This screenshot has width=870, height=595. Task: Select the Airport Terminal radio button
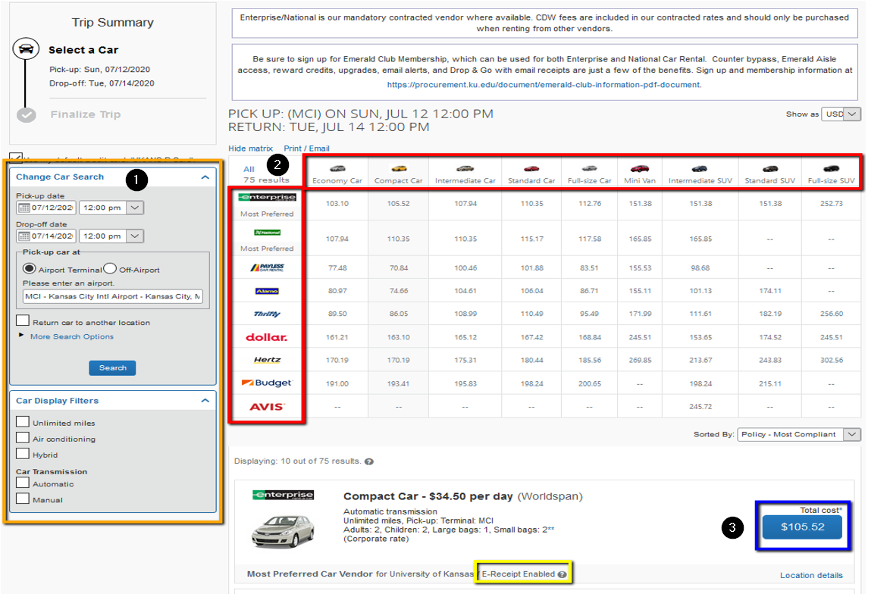click(29, 269)
